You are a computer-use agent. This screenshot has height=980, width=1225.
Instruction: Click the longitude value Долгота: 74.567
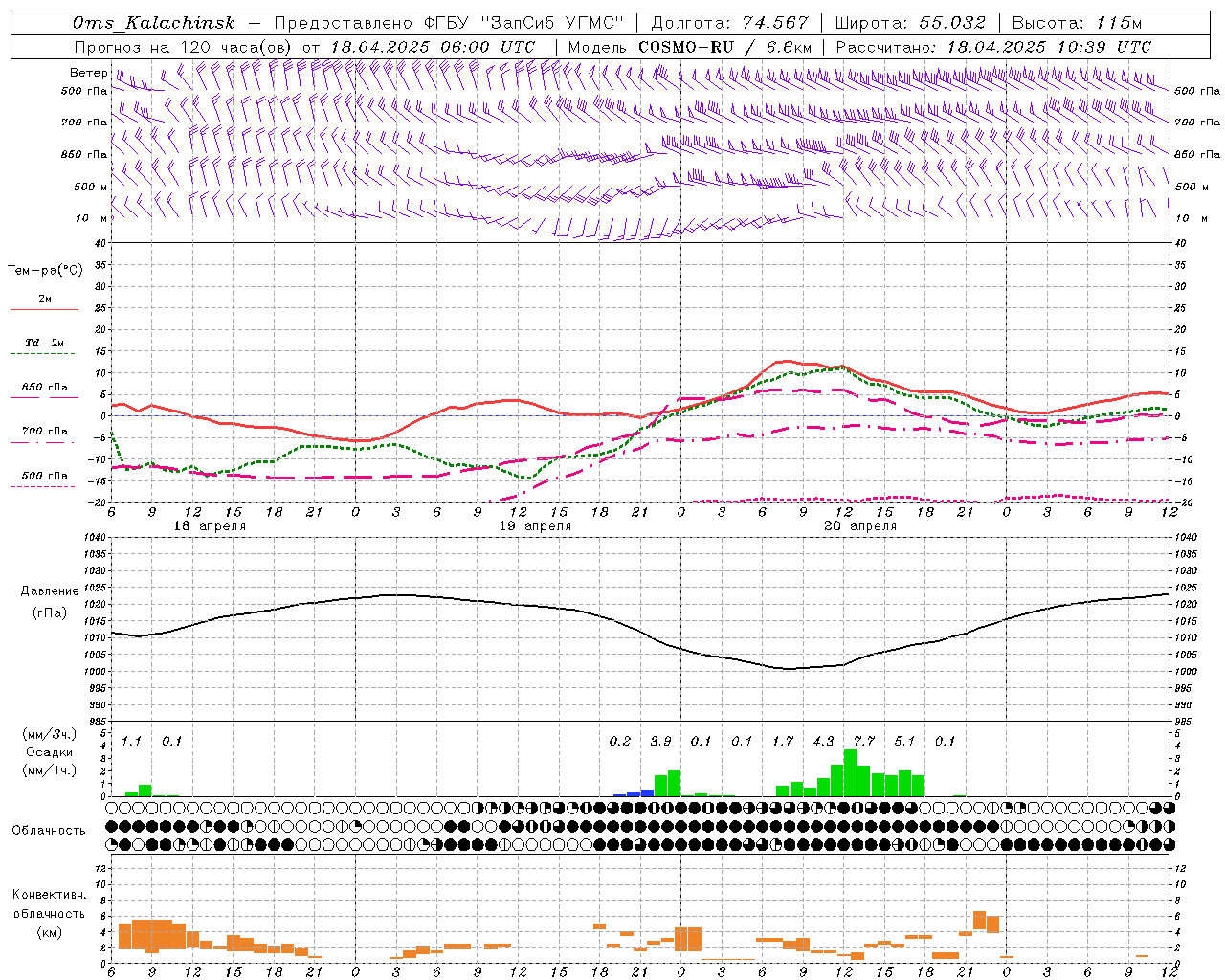pyautogui.click(x=730, y=24)
